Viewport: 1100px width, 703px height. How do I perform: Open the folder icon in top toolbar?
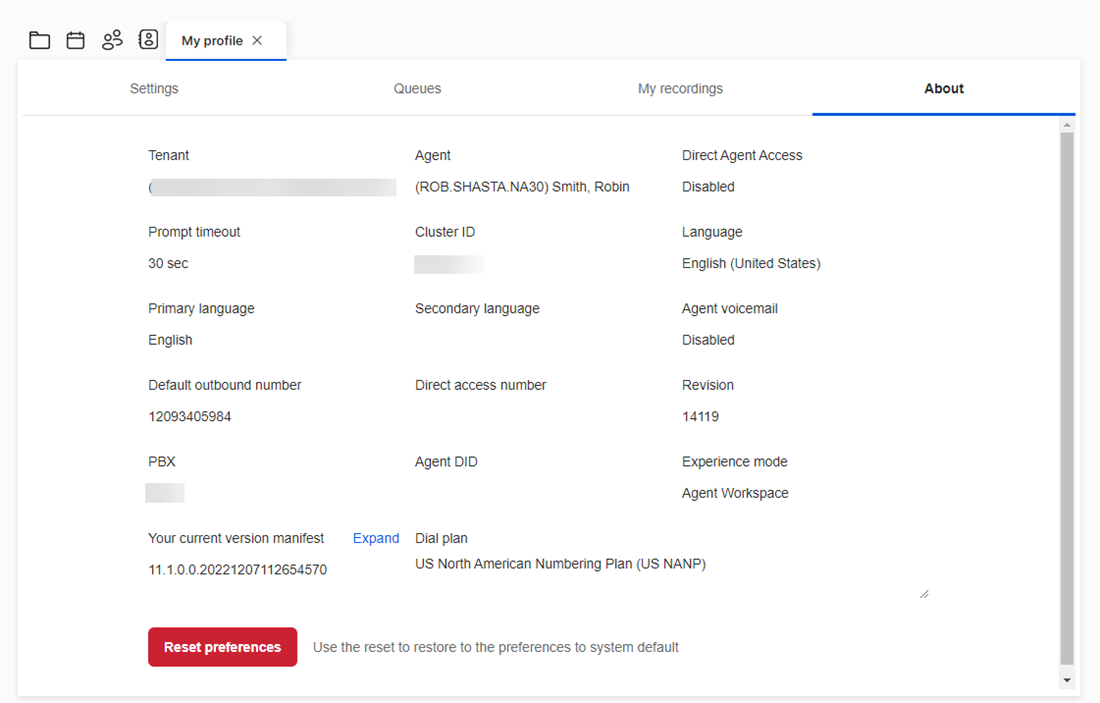point(39,40)
